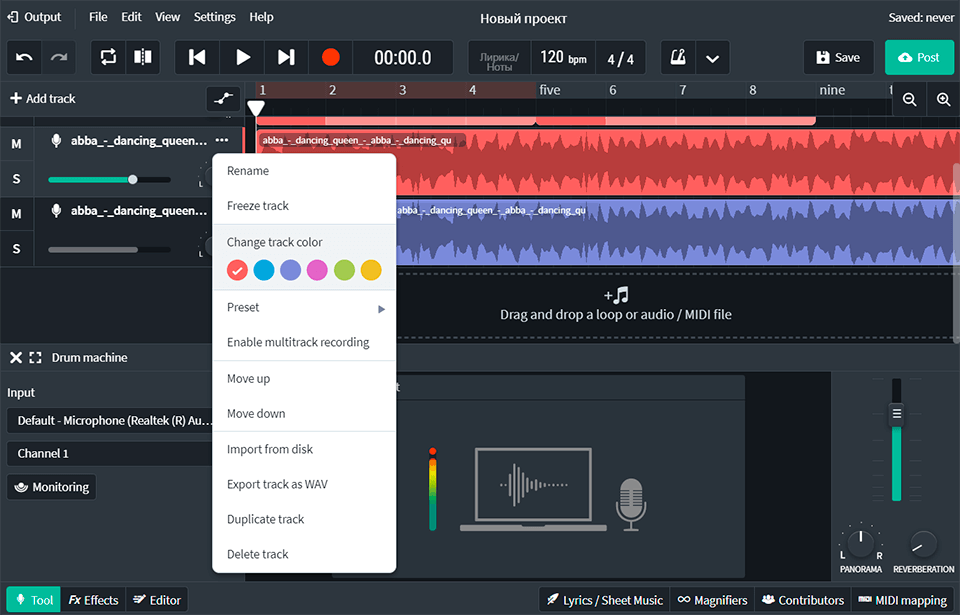Image resolution: width=960 pixels, height=615 pixels.
Task: Publish the project with the Post button
Action: pyautogui.click(x=919, y=57)
